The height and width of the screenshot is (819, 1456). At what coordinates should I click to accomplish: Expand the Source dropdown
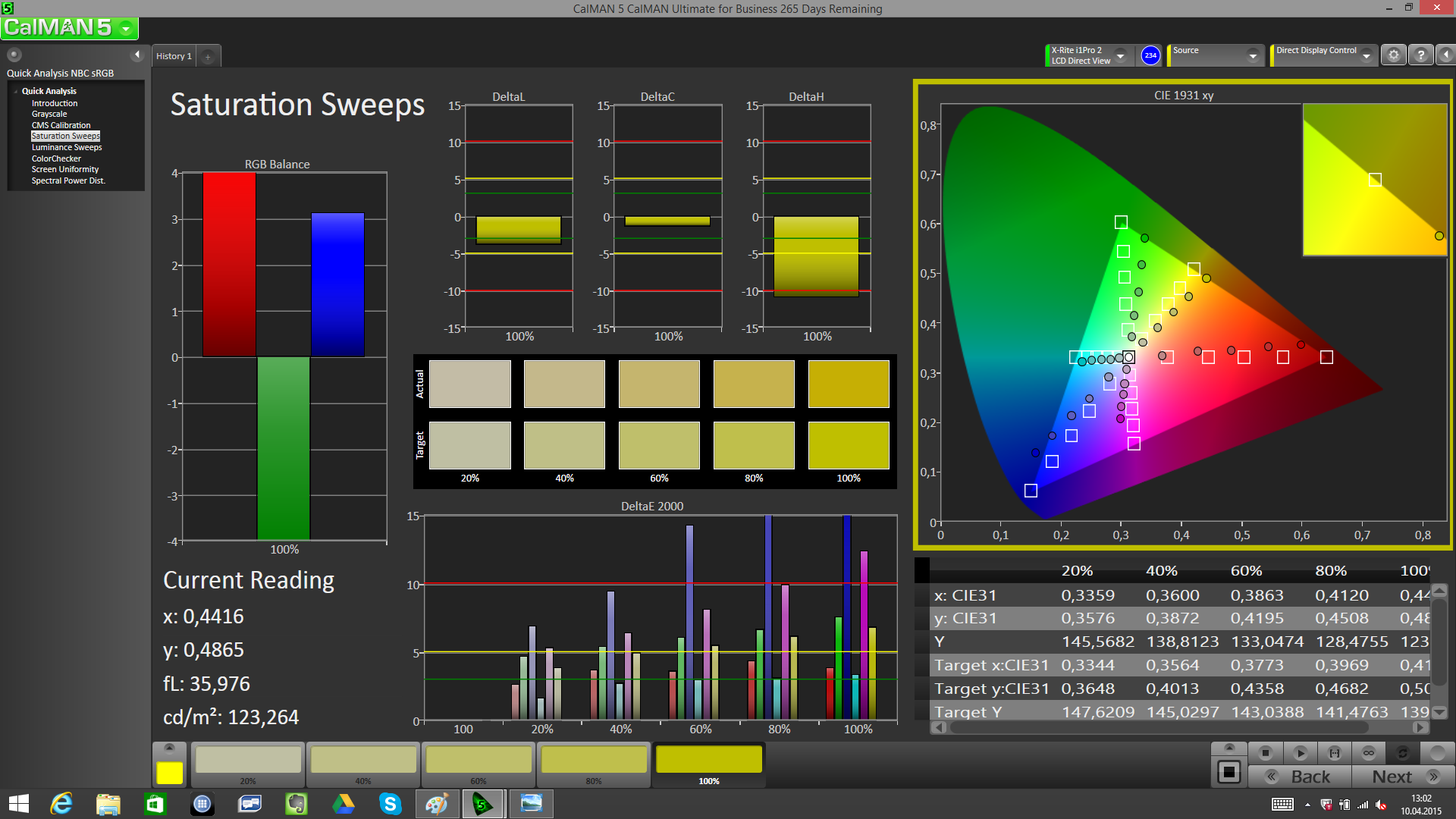tap(1253, 55)
